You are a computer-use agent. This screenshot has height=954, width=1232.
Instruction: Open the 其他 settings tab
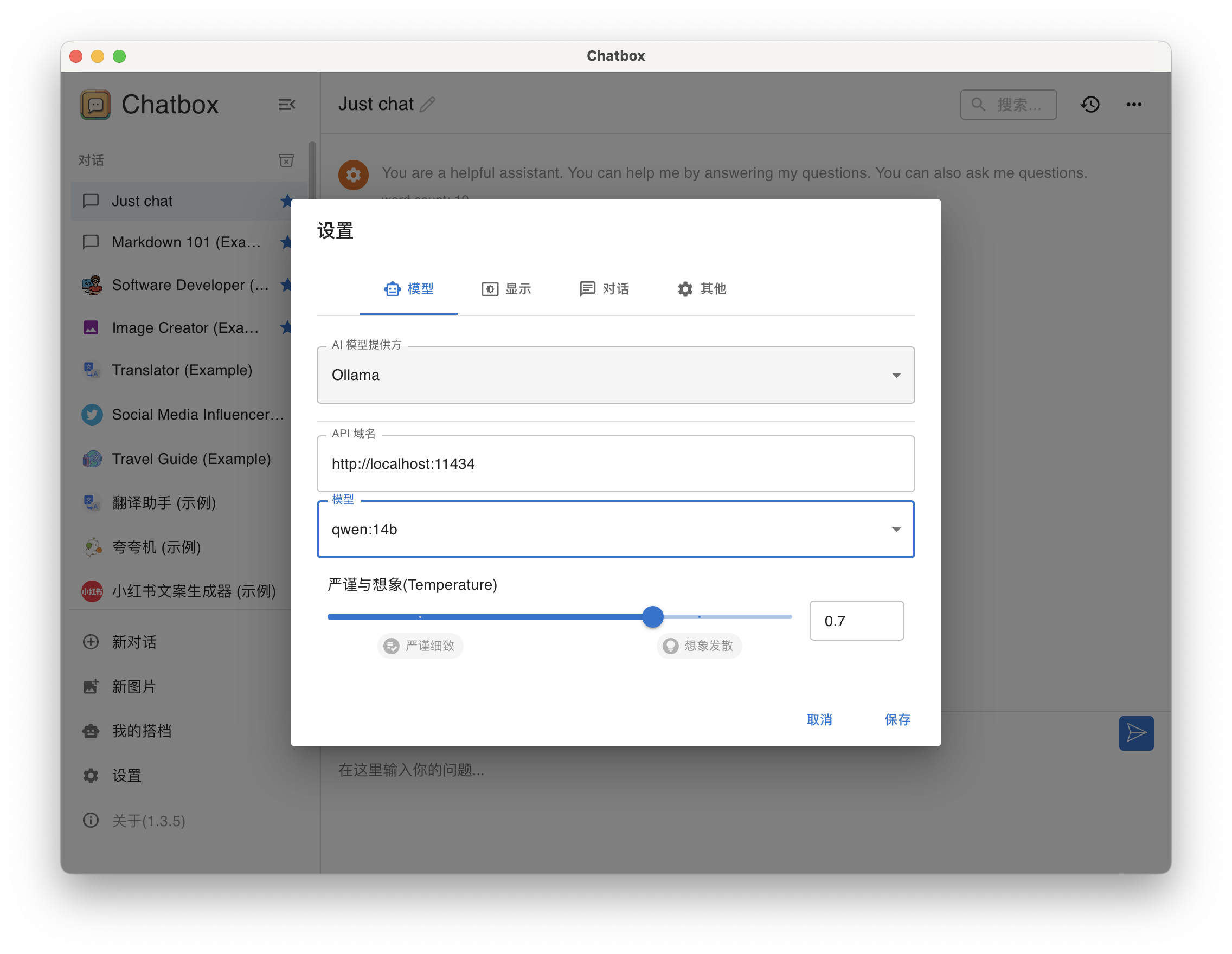(x=702, y=289)
